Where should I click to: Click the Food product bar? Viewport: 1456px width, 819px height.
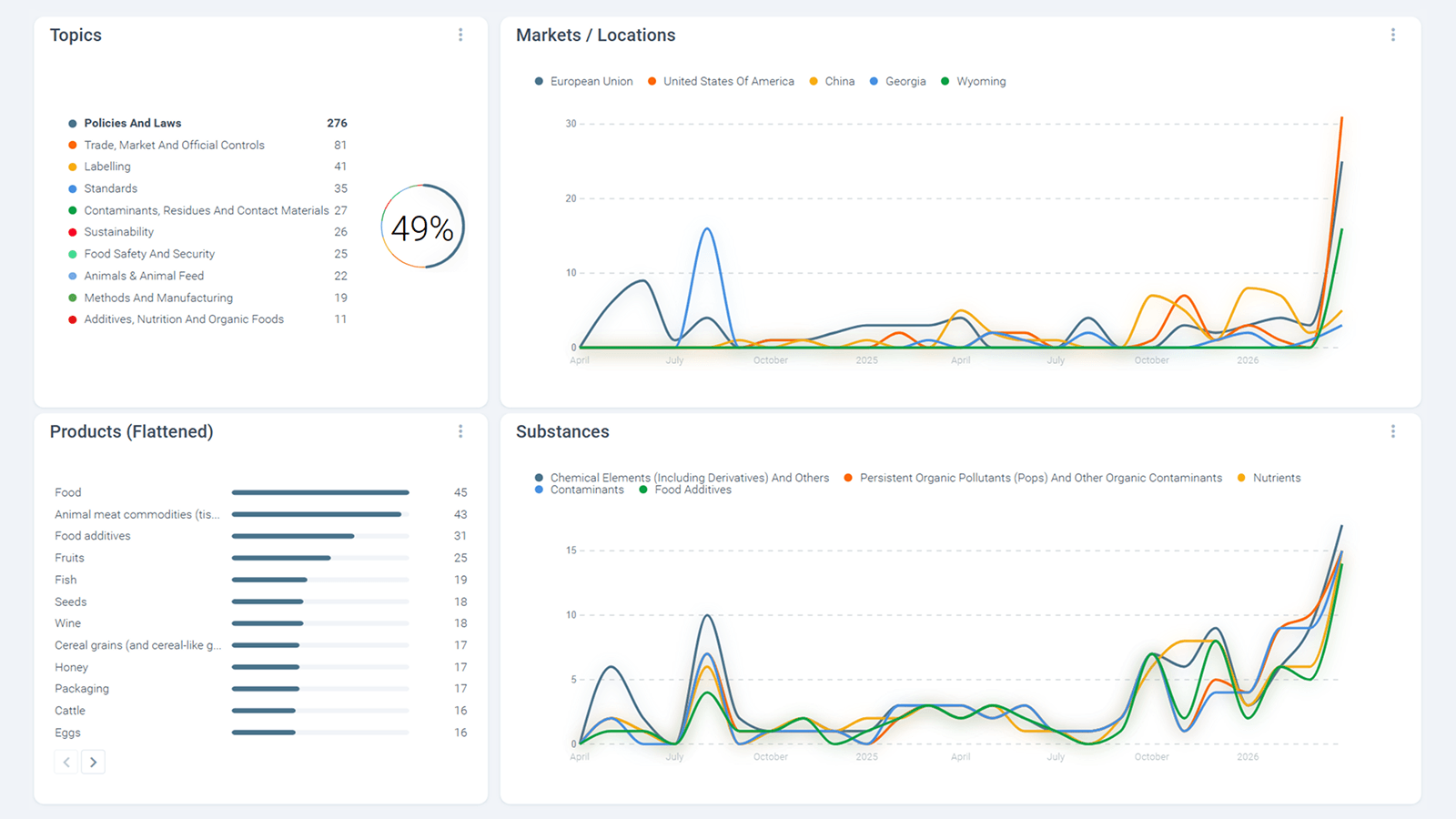319,492
